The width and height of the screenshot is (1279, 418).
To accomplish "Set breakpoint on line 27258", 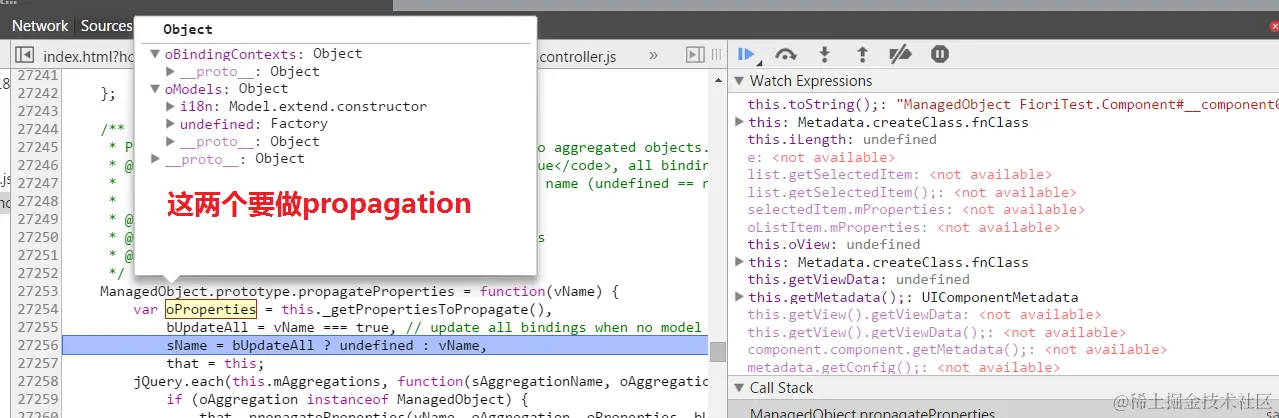I will [x=36, y=381].
